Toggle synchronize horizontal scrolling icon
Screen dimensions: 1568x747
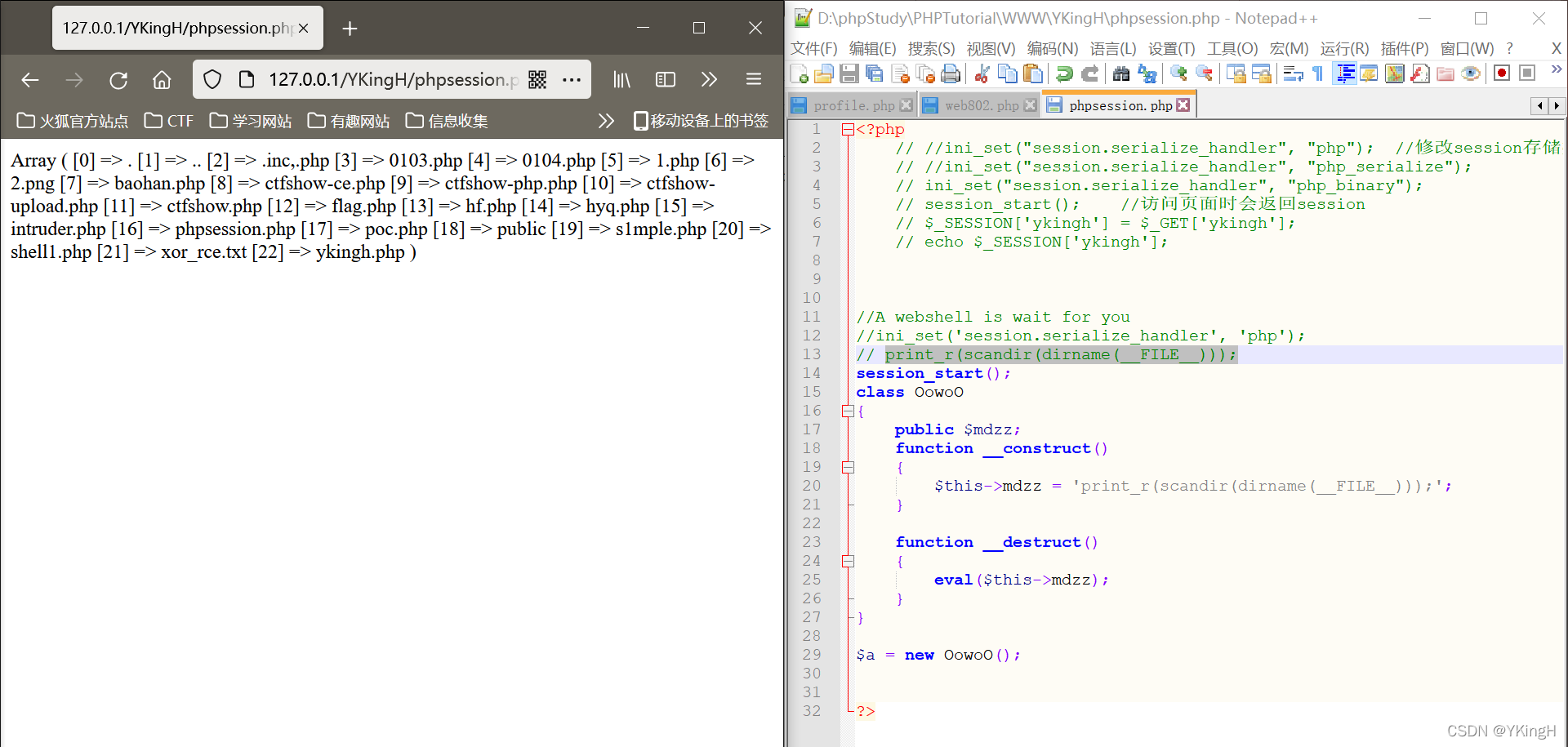coord(1261,74)
